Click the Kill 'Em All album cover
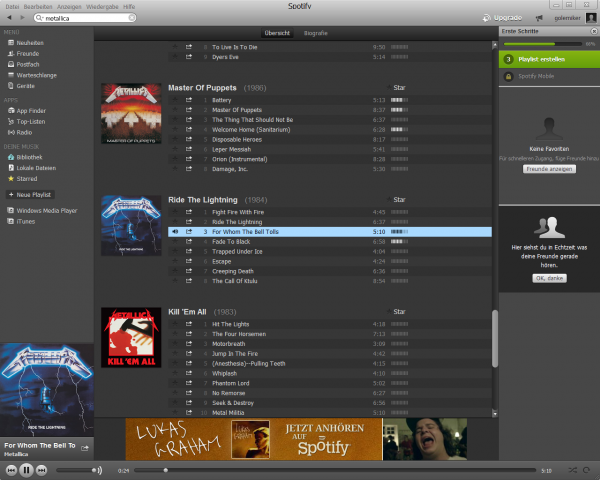 (x=131, y=337)
